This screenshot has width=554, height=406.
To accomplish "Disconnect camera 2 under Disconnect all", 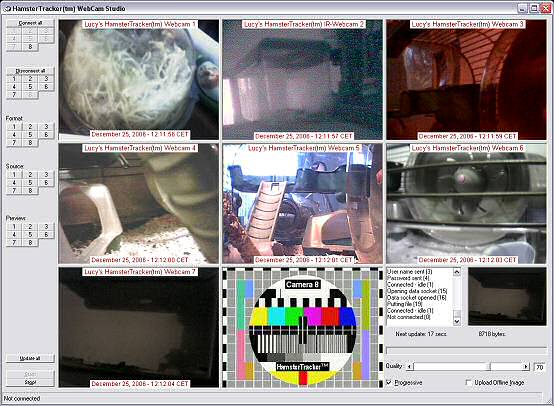I will [x=30, y=79].
